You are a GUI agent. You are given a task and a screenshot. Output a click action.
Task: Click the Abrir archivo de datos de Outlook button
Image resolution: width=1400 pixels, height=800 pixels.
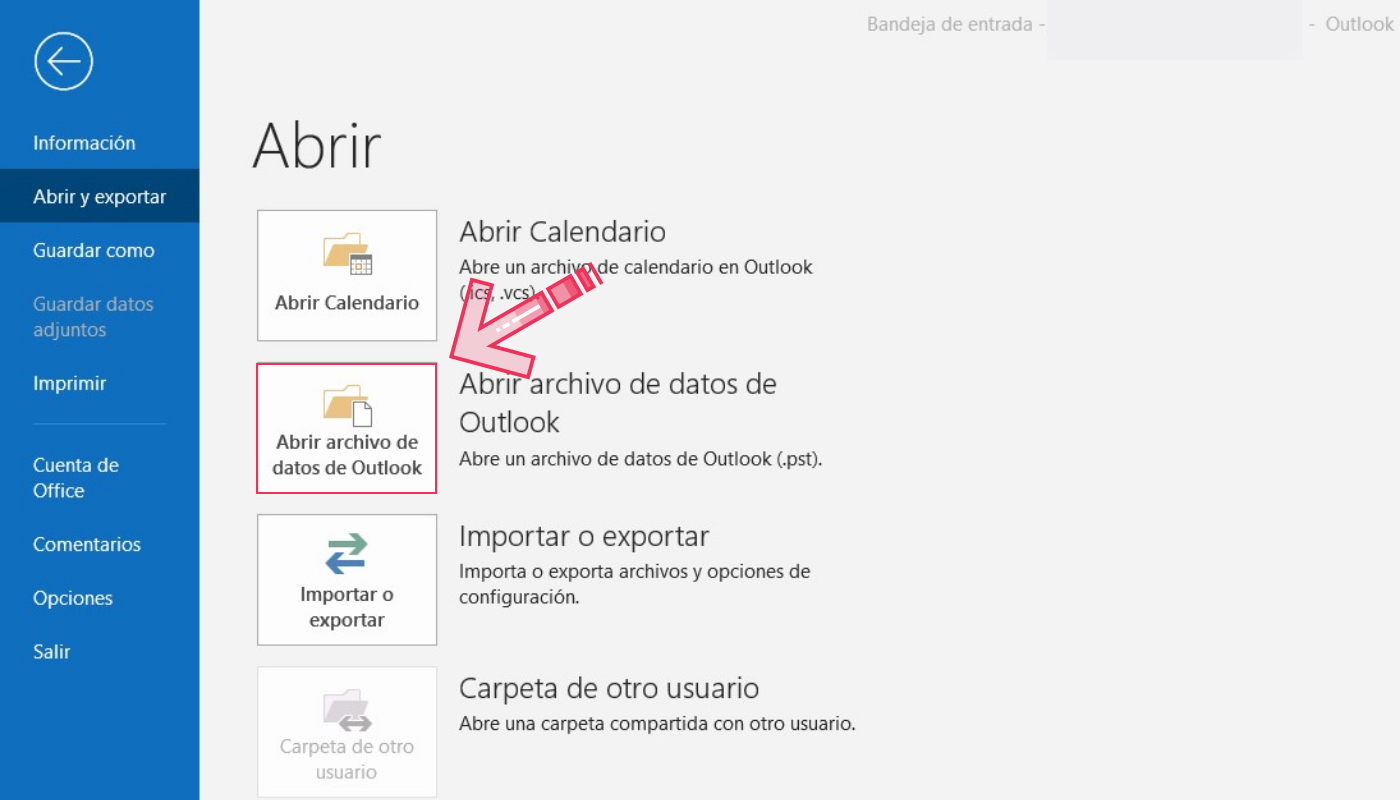pyautogui.click(x=347, y=428)
